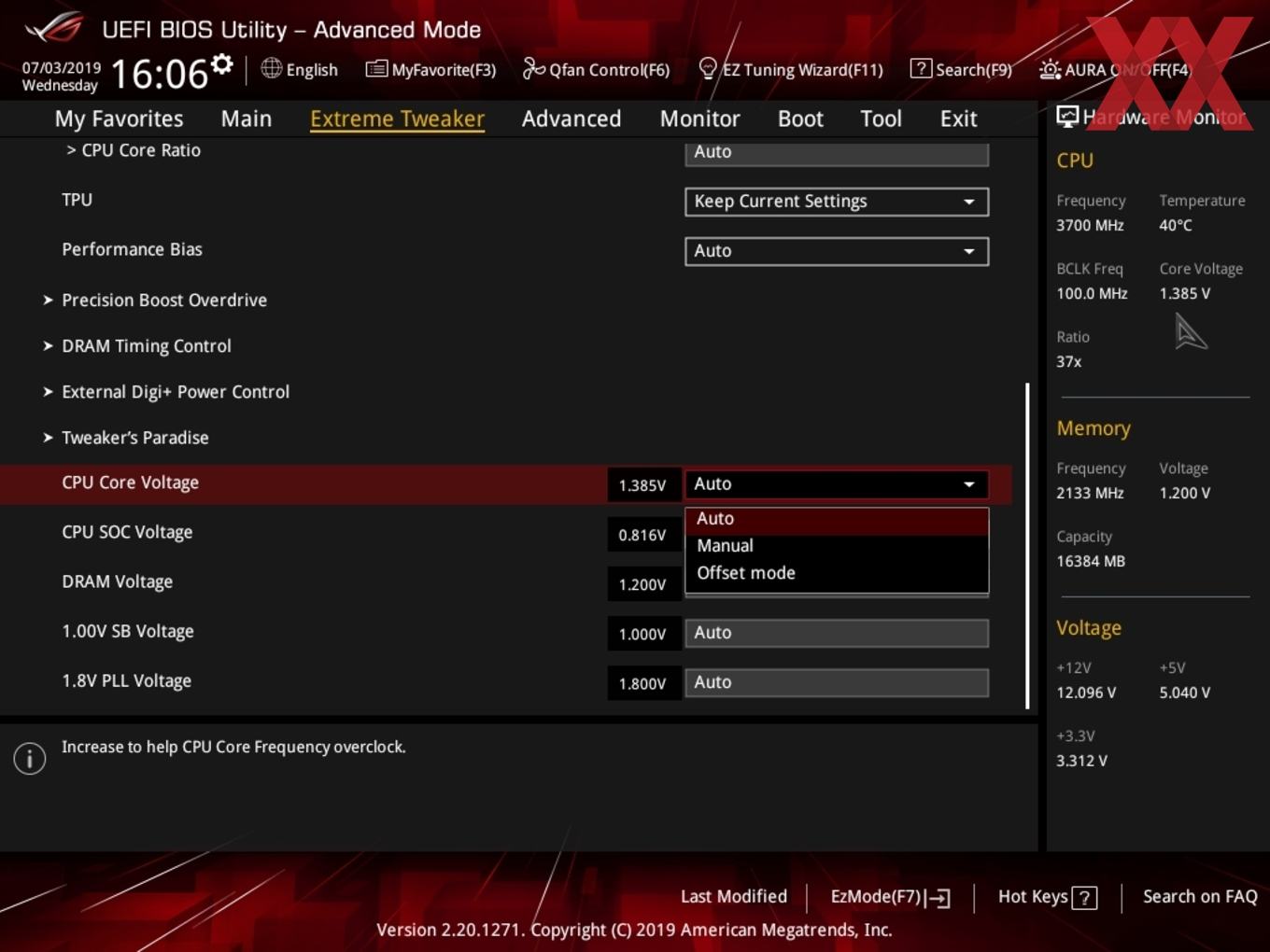Click the 1.800V PLL voltage readout
Screen dimensions: 1270x952
[642, 683]
